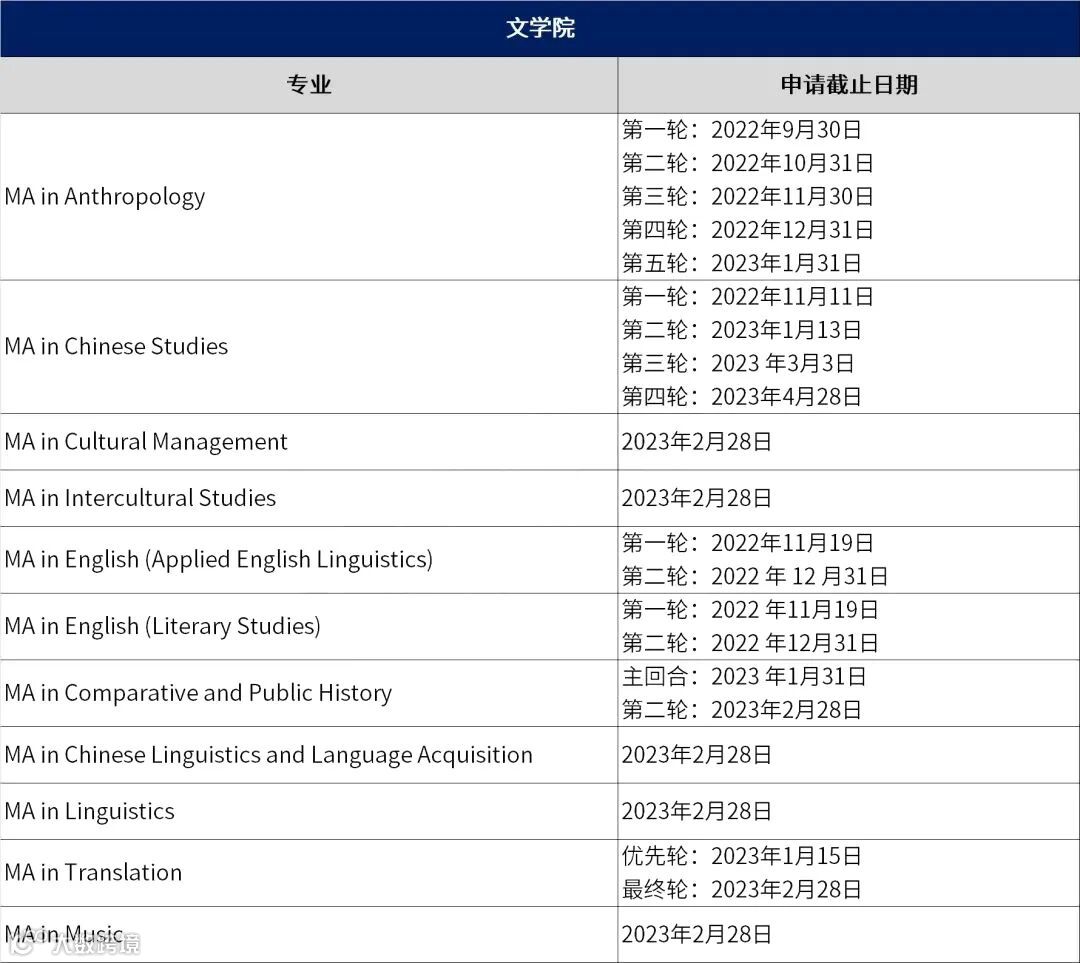Click Applied English Linguistics 第一轮 2022年11月19日
The image size is (1080, 963).
coord(748,543)
